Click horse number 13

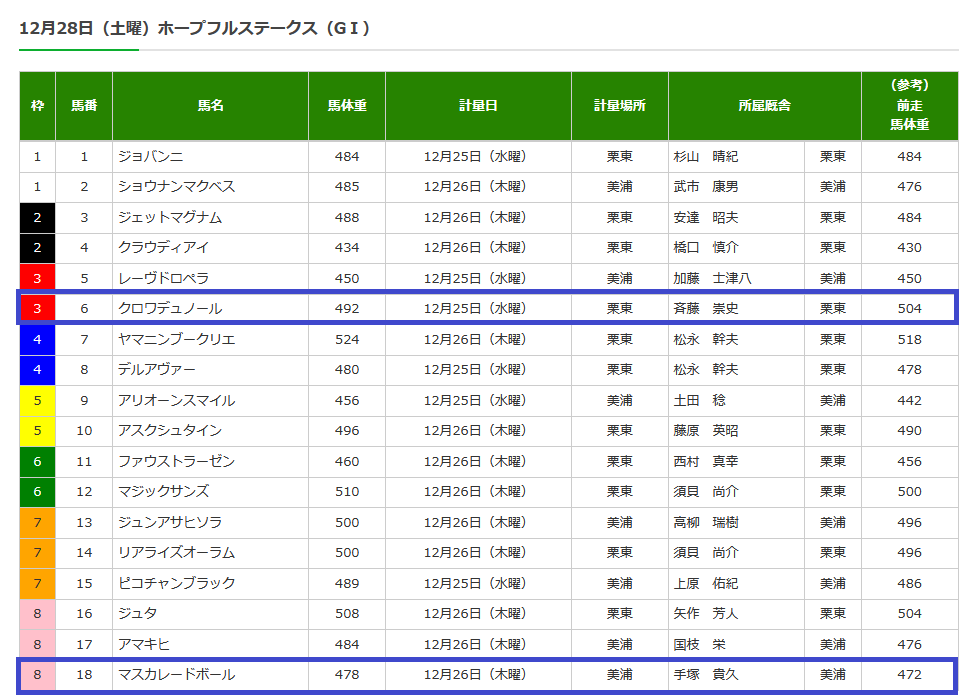pyautogui.click(x=84, y=523)
